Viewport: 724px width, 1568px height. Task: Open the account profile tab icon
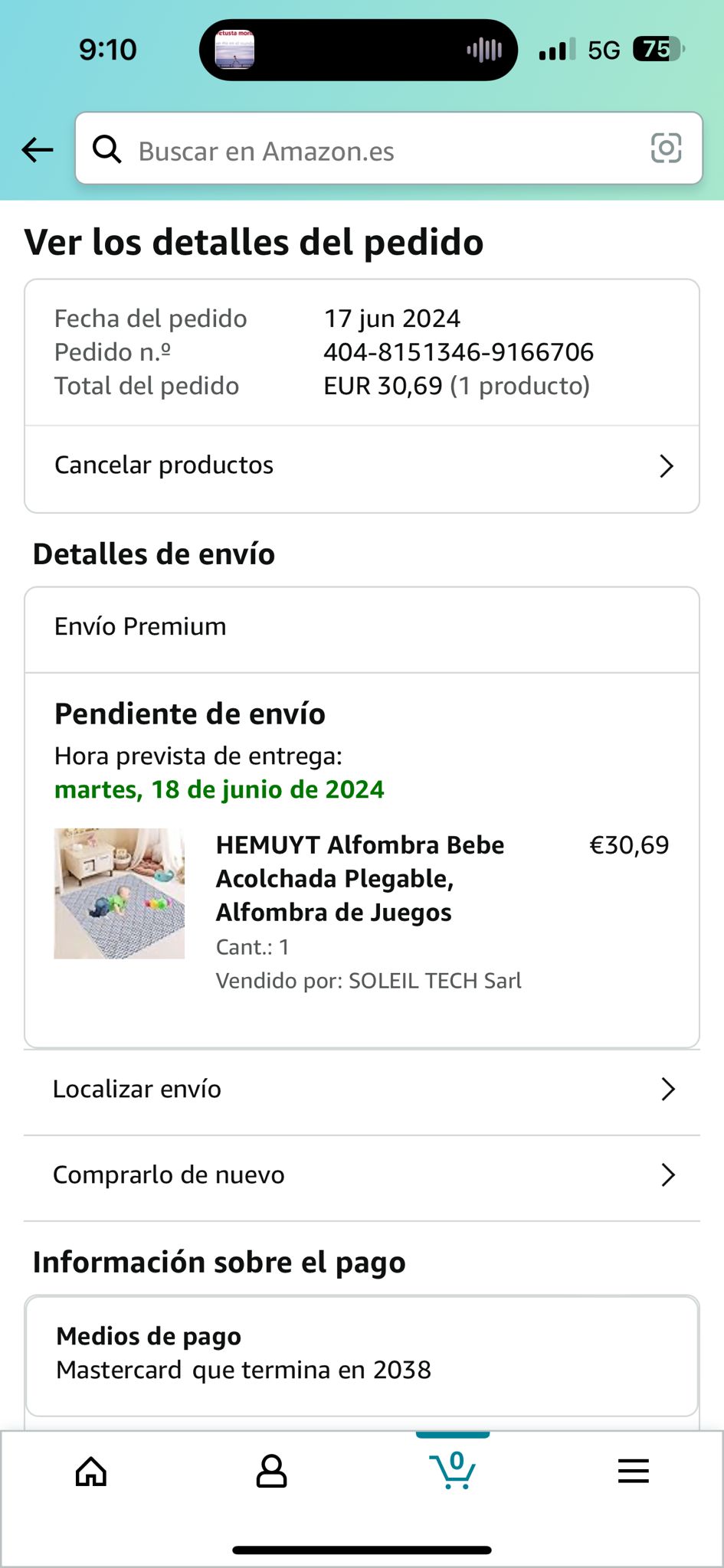(x=271, y=1471)
